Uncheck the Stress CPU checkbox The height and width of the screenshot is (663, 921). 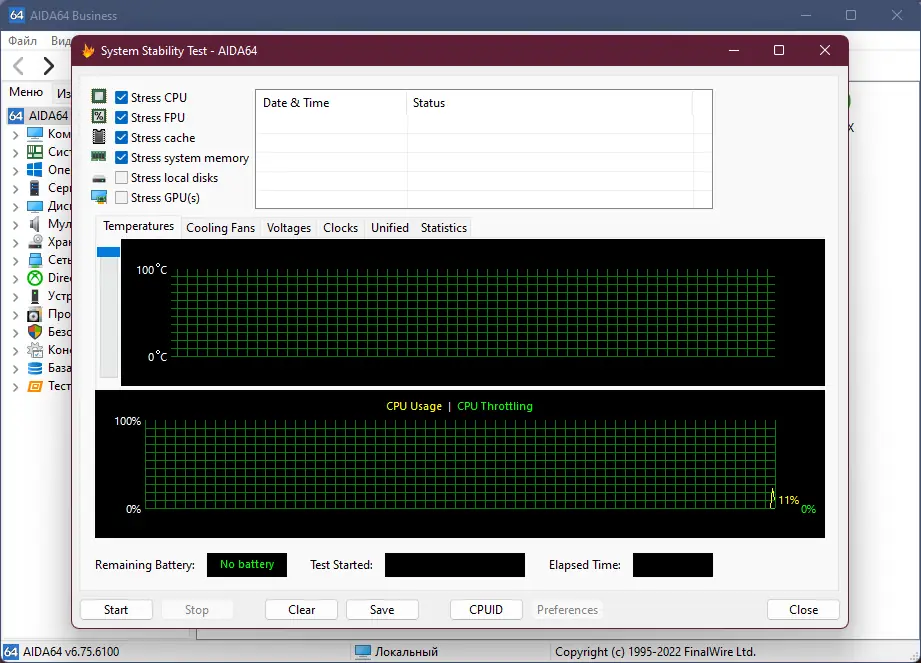click(x=122, y=97)
